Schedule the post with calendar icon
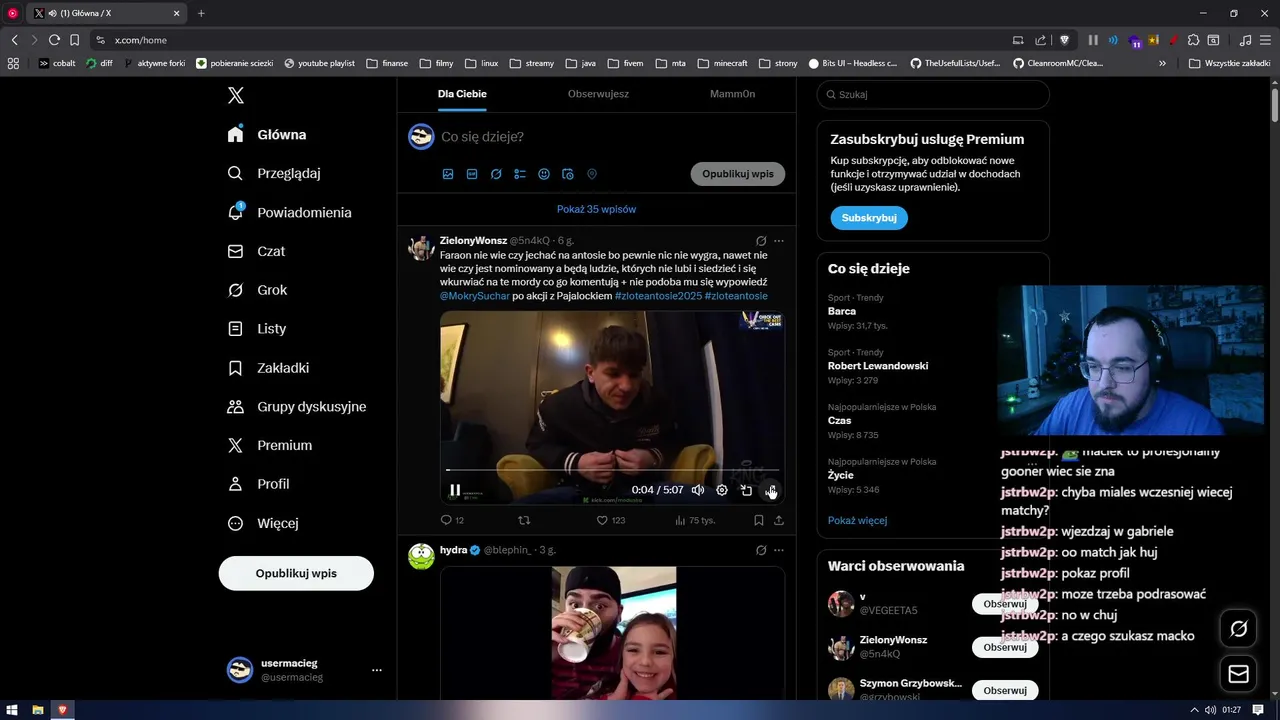The image size is (1280, 720). [x=568, y=174]
